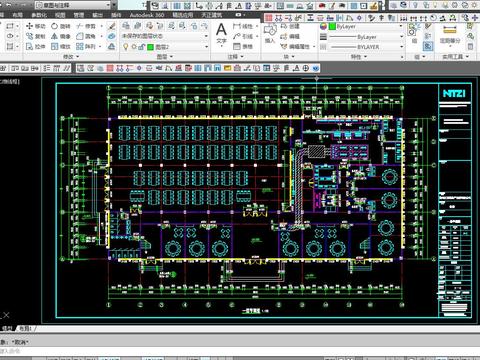Toggle the layer lock padlock icon
480x360 pixels.
coord(141,47)
